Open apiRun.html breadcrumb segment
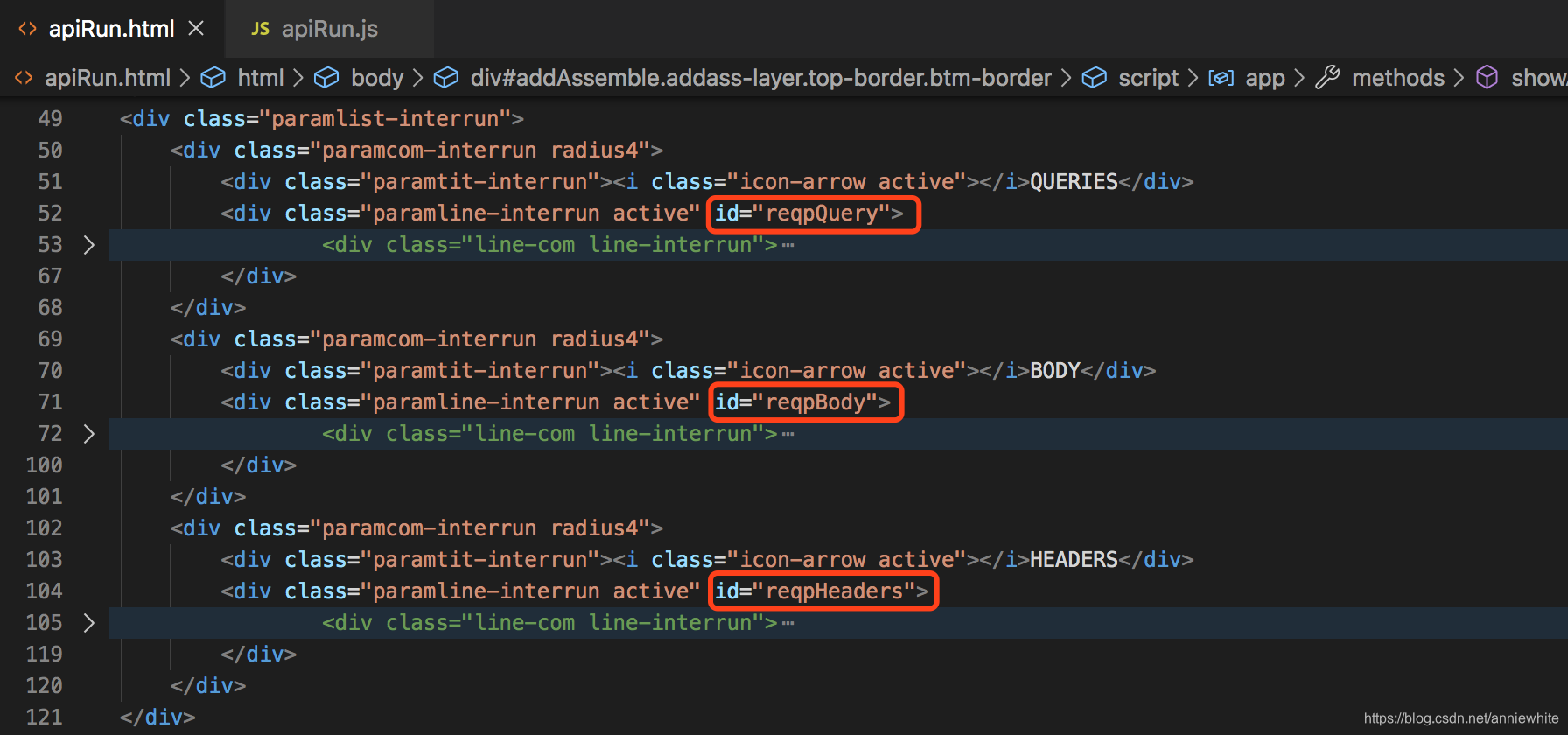The image size is (1568, 735). coord(108,78)
